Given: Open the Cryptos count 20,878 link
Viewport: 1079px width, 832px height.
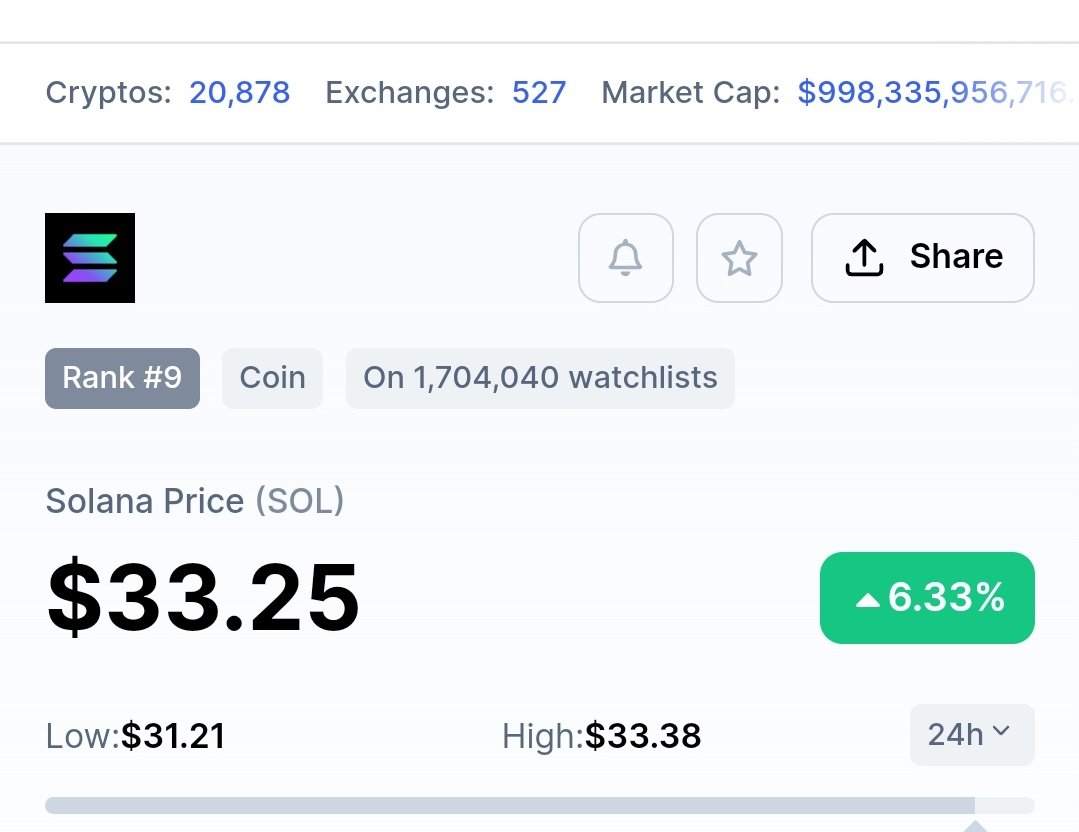Looking at the screenshot, I should [x=239, y=92].
